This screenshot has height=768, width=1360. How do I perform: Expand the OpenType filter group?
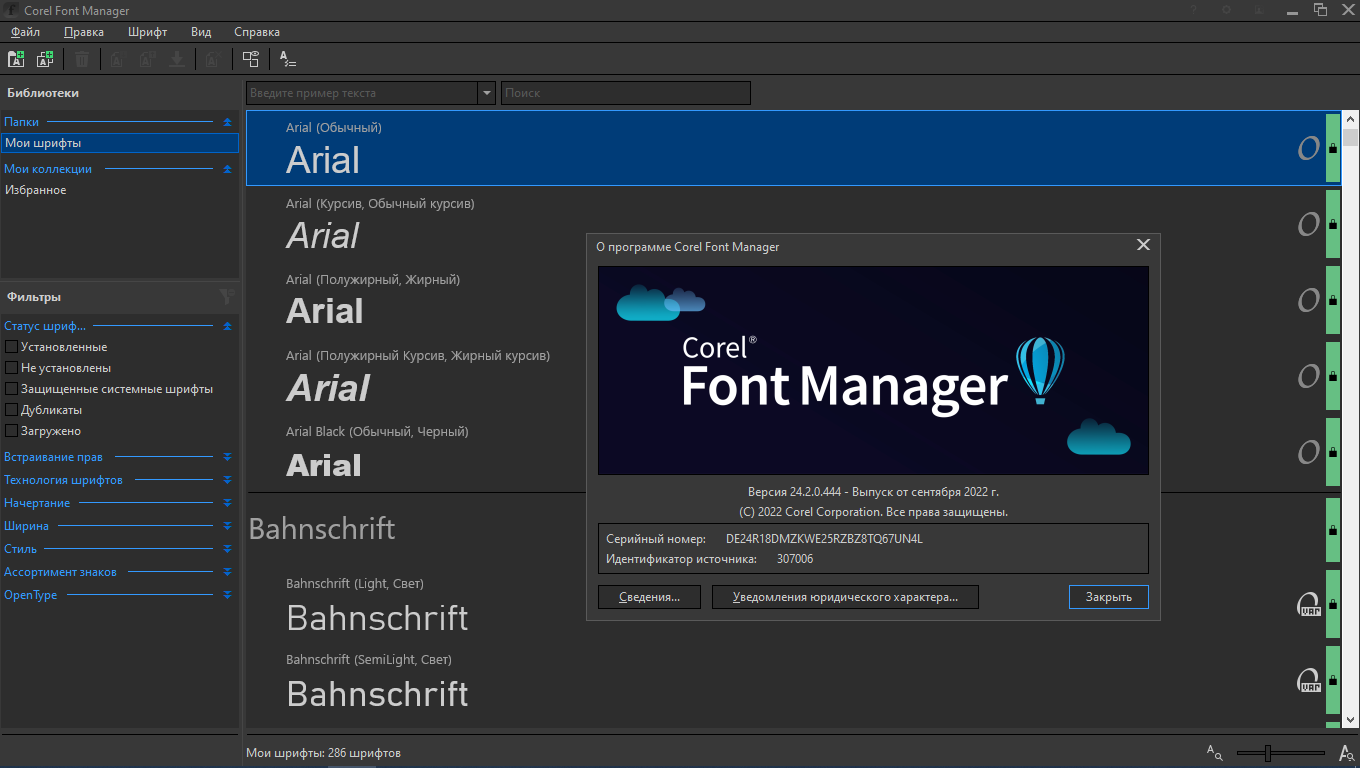(227, 595)
